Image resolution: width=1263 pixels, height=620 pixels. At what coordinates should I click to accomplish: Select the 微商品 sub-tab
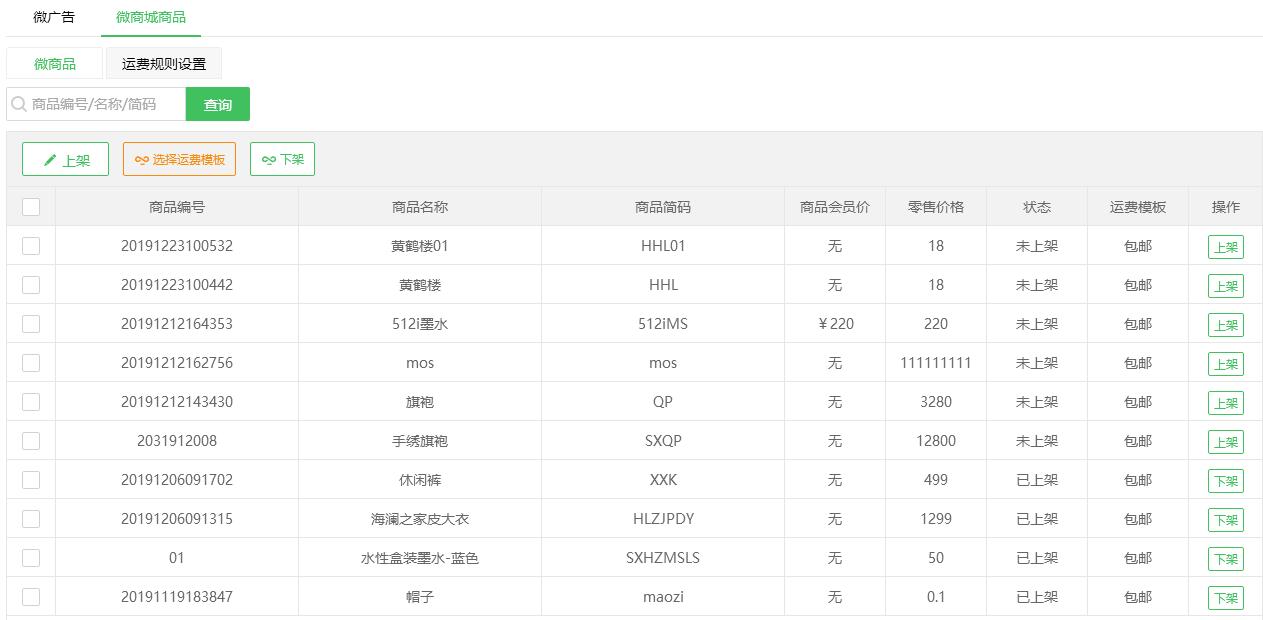point(55,64)
